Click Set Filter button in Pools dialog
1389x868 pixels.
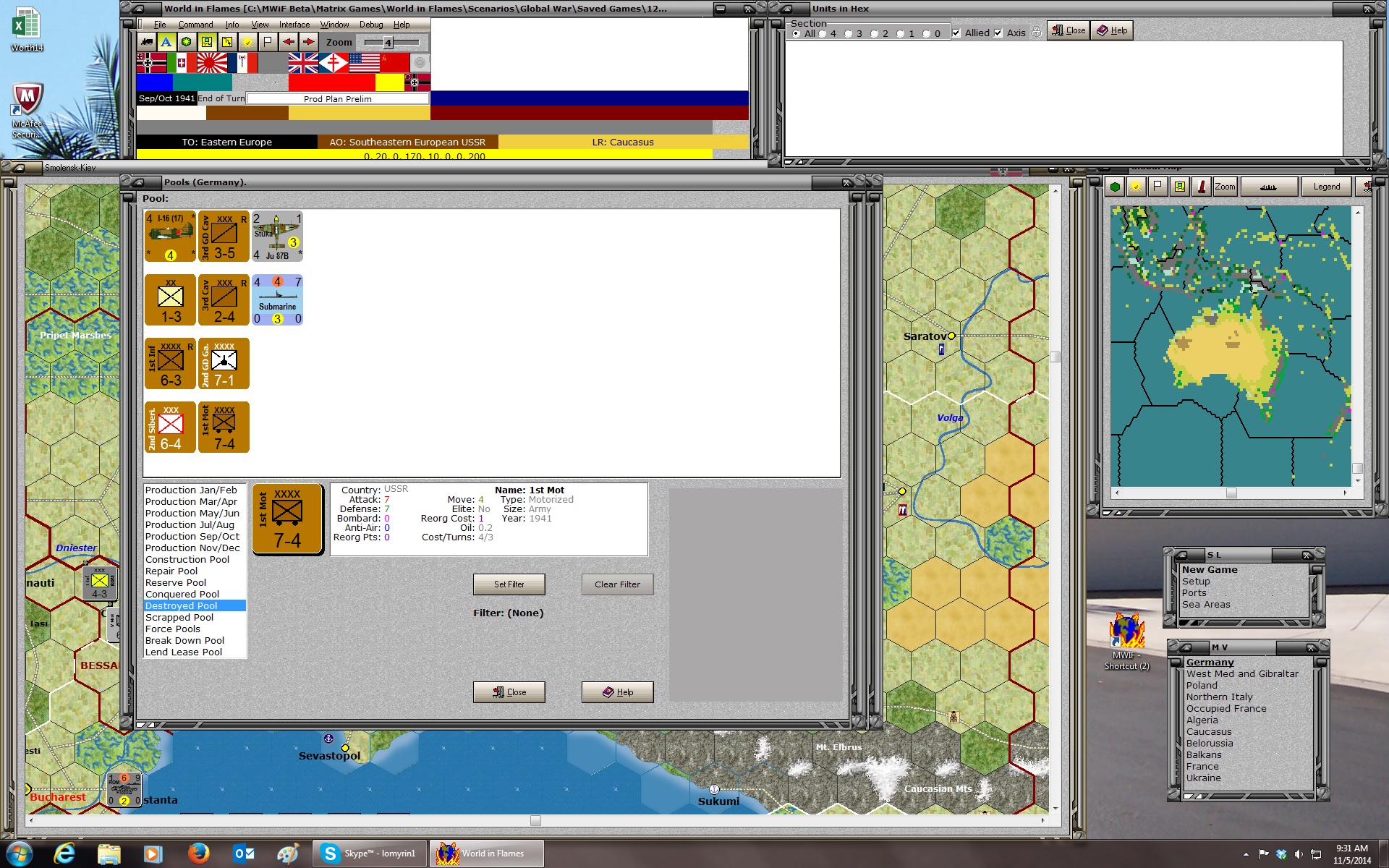509,584
